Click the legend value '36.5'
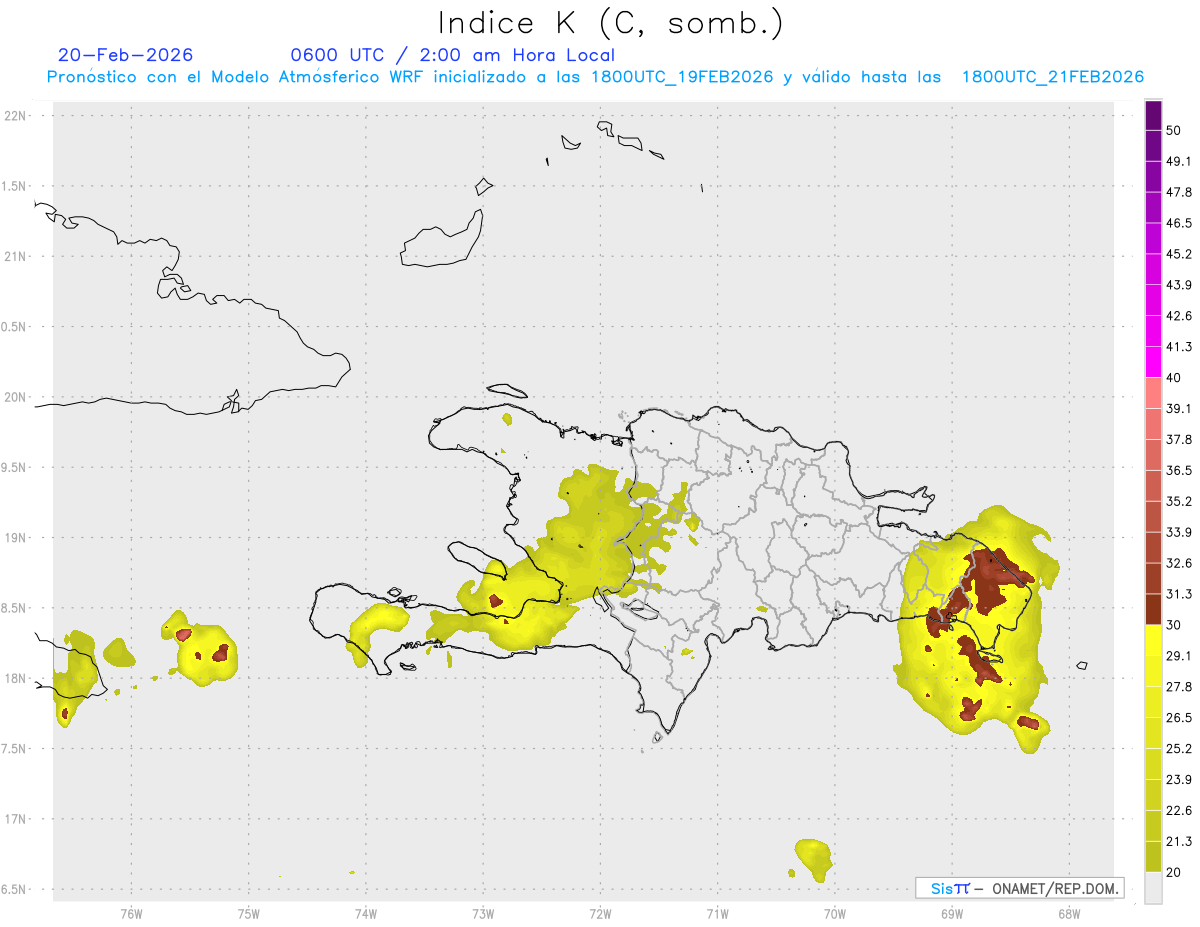The height and width of the screenshot is (927, 1200). tap(1179, 470)
